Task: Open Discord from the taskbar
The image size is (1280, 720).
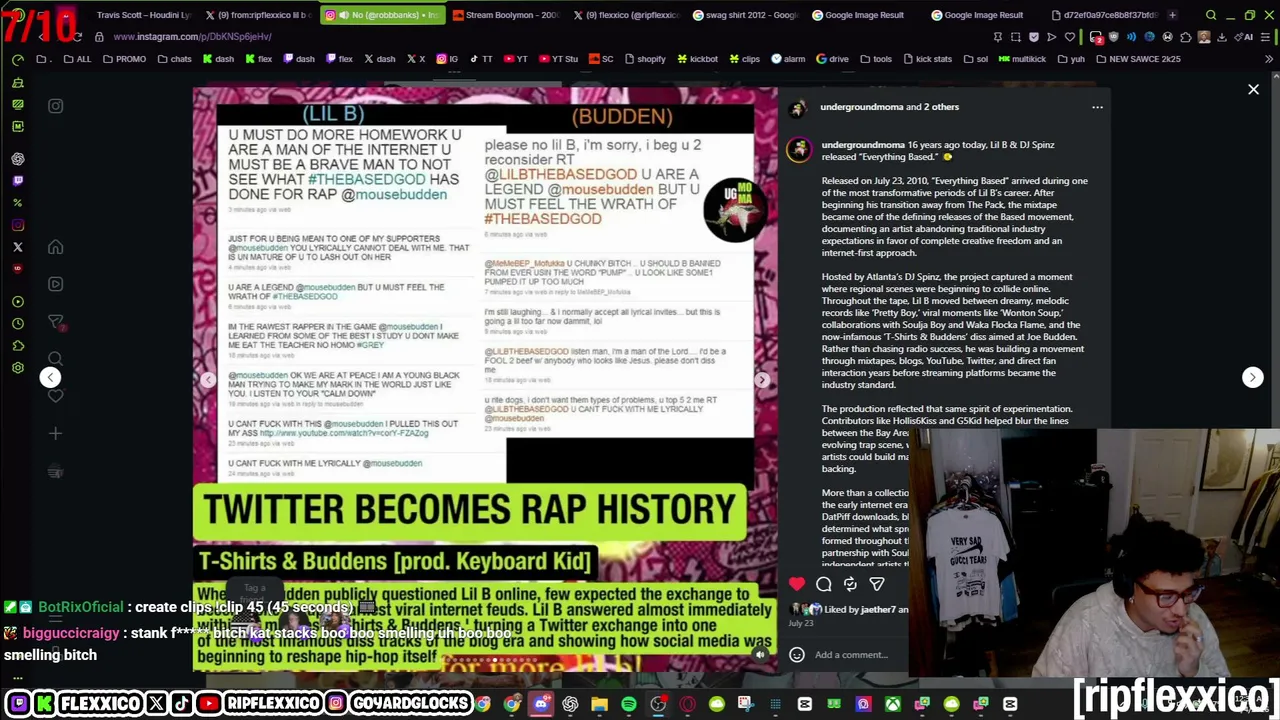Action: tap(541, 704)
